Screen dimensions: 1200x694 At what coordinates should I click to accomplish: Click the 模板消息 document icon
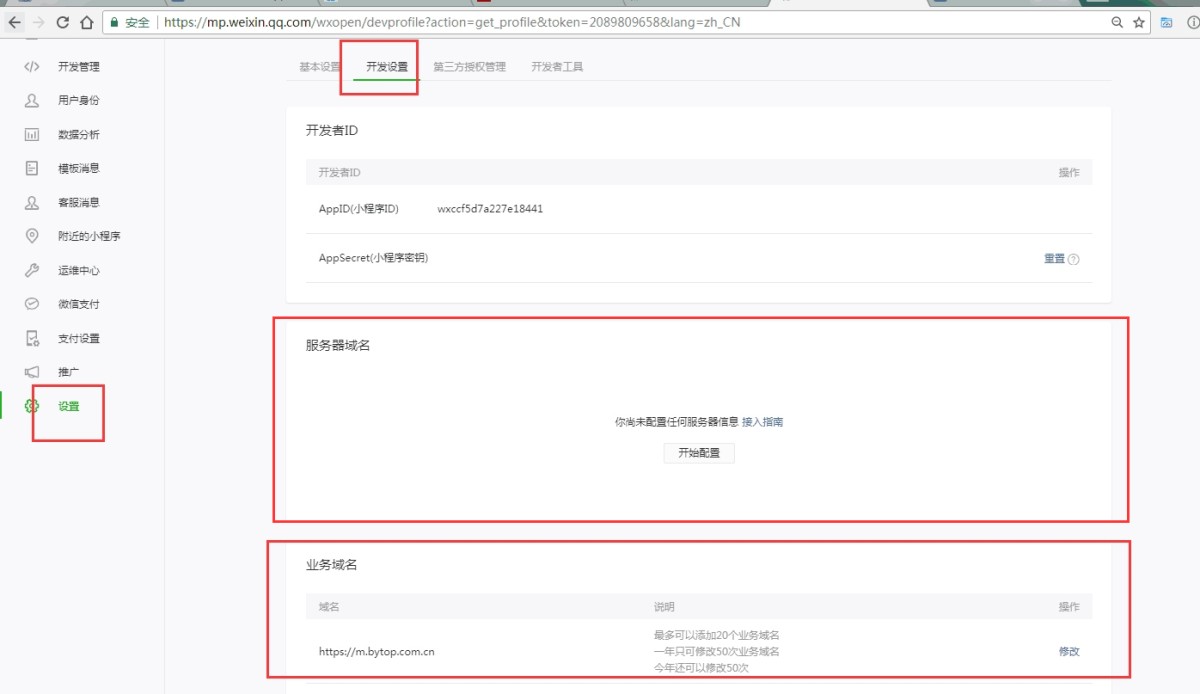[x=32, y=168]
